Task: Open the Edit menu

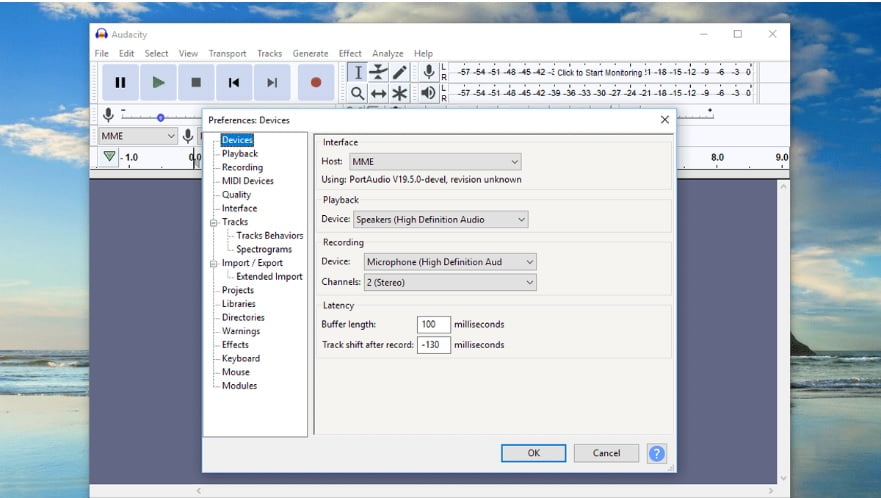Action: tap(126, 53)
